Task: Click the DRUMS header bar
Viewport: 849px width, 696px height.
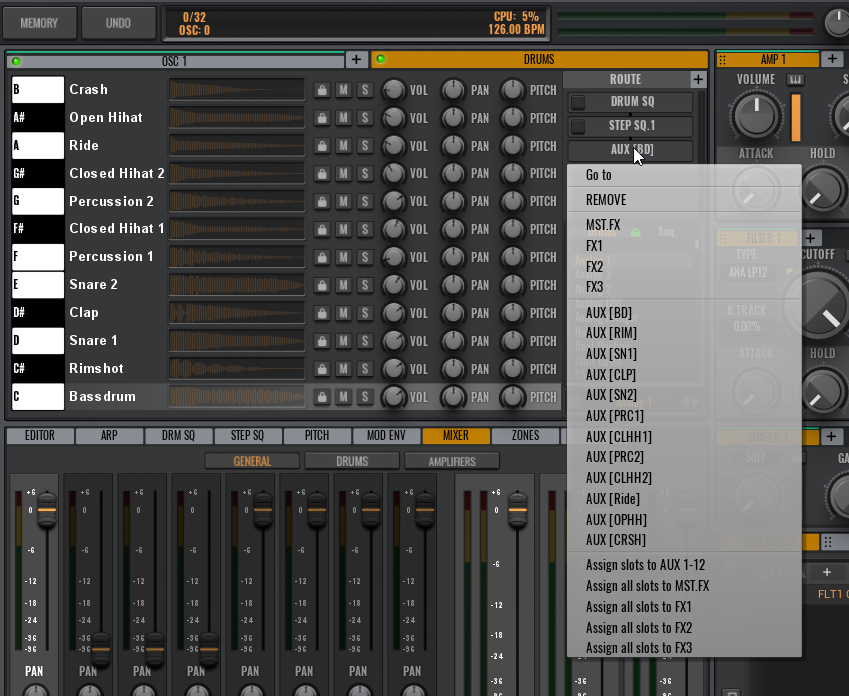Action: [539, 59]
